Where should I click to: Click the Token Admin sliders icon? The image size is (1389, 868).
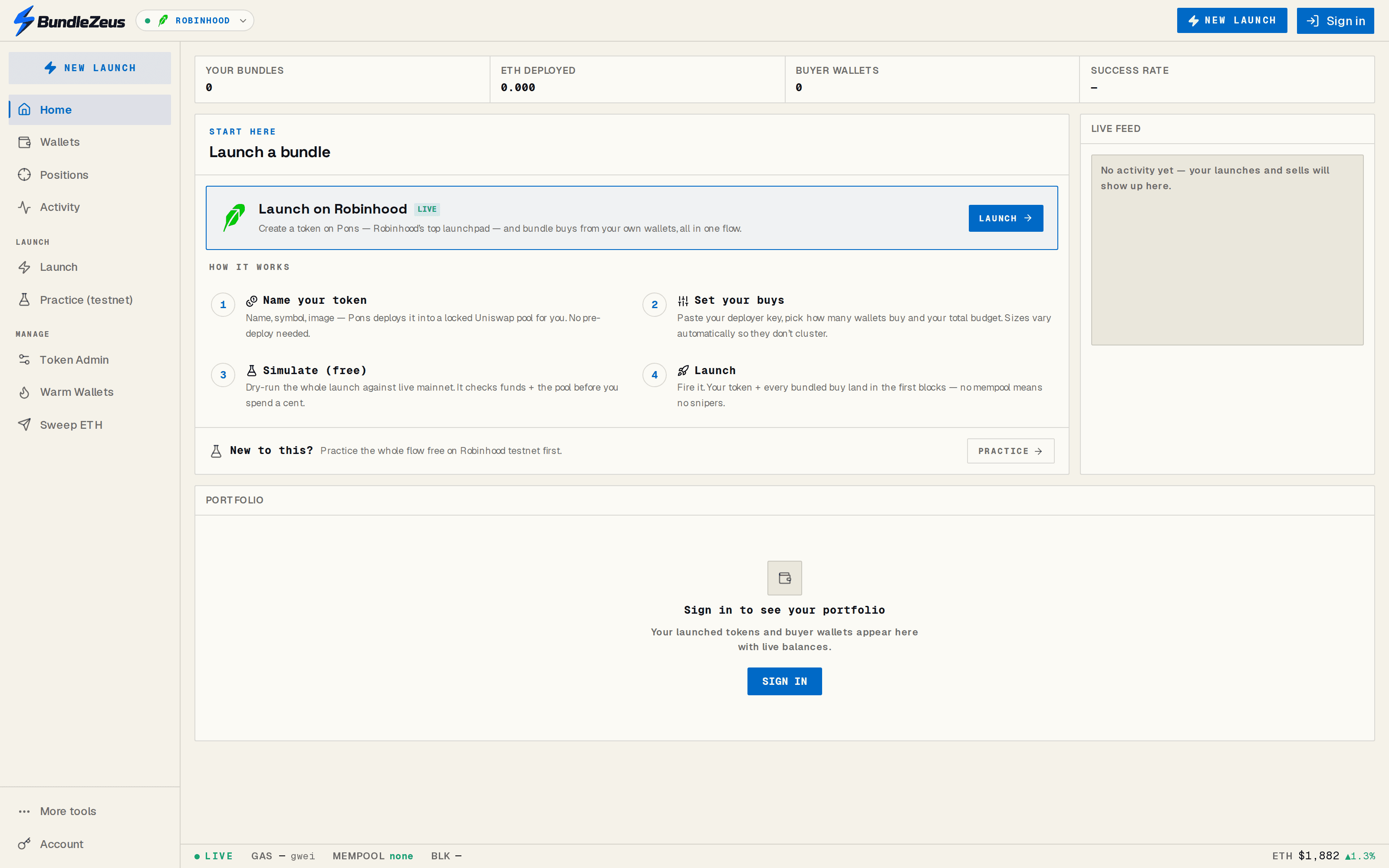[24, 360]
